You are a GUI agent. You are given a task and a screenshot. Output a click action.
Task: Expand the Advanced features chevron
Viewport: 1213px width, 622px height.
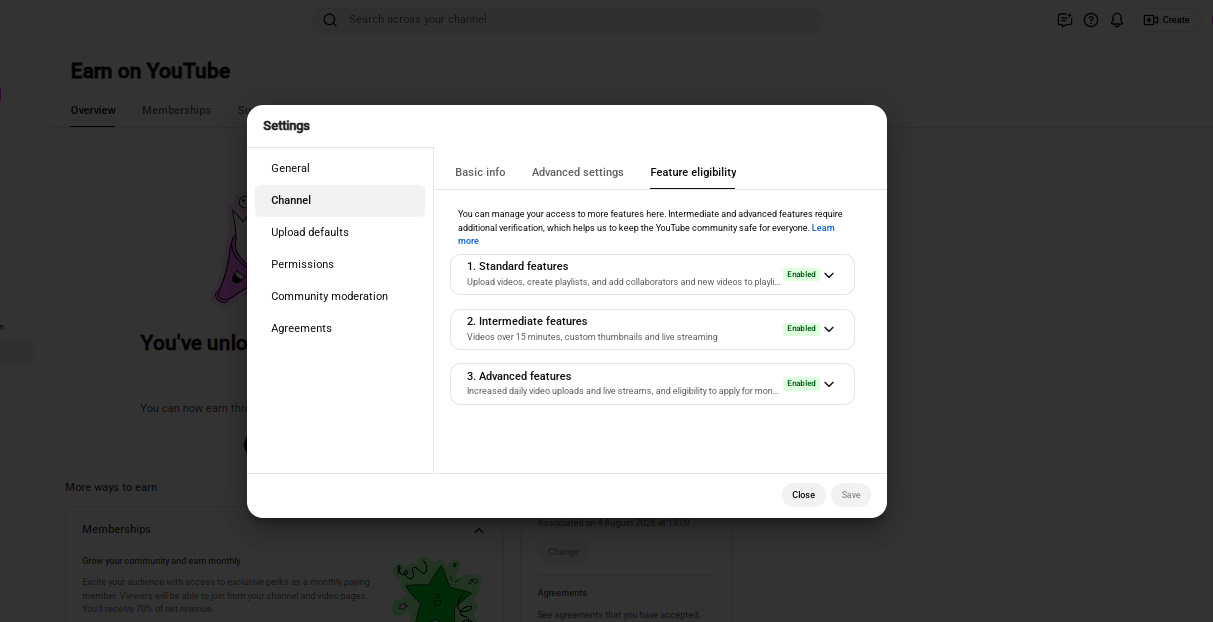[x=829, y=384]
